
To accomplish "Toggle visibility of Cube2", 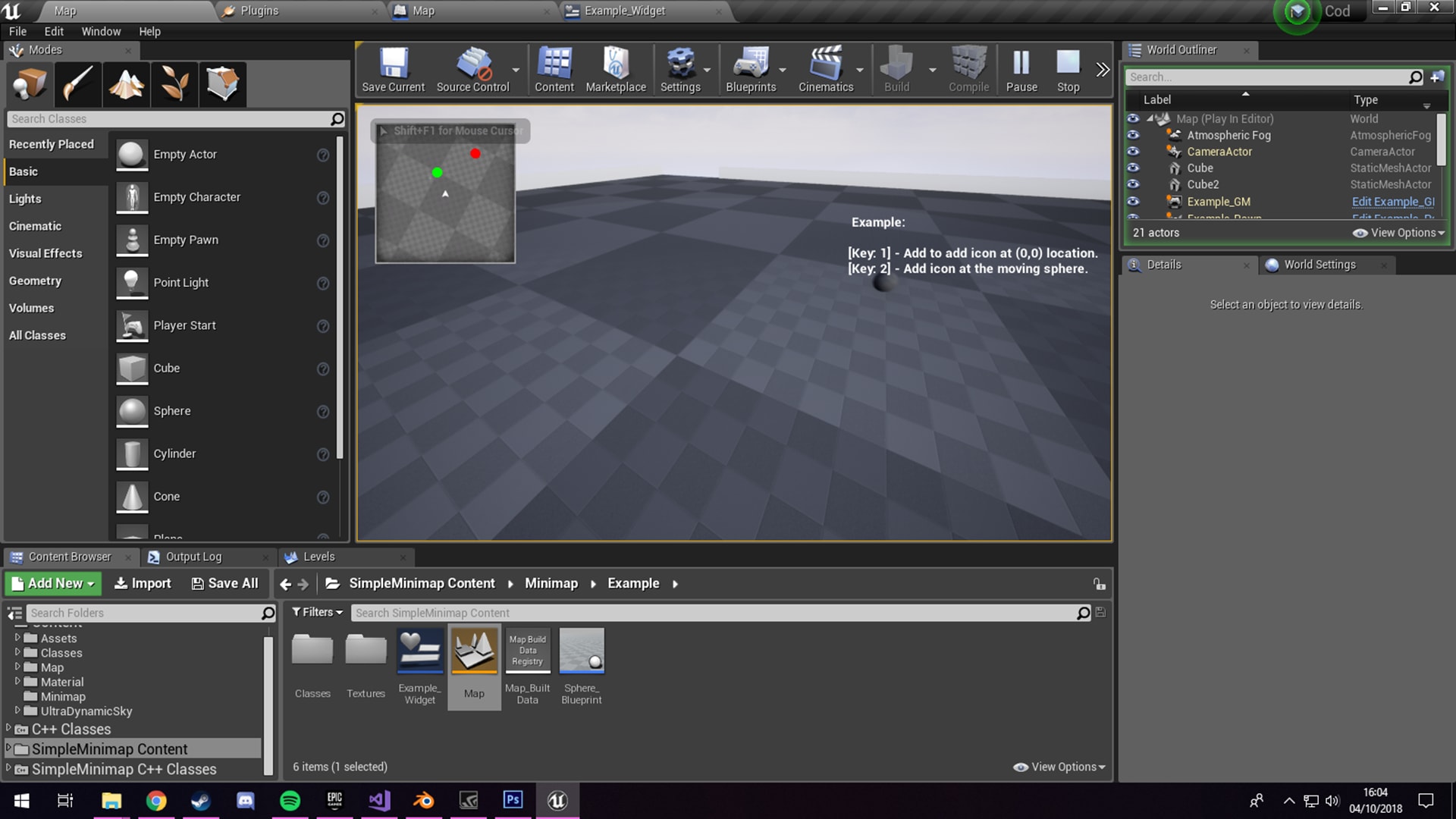I will 1134,184.
